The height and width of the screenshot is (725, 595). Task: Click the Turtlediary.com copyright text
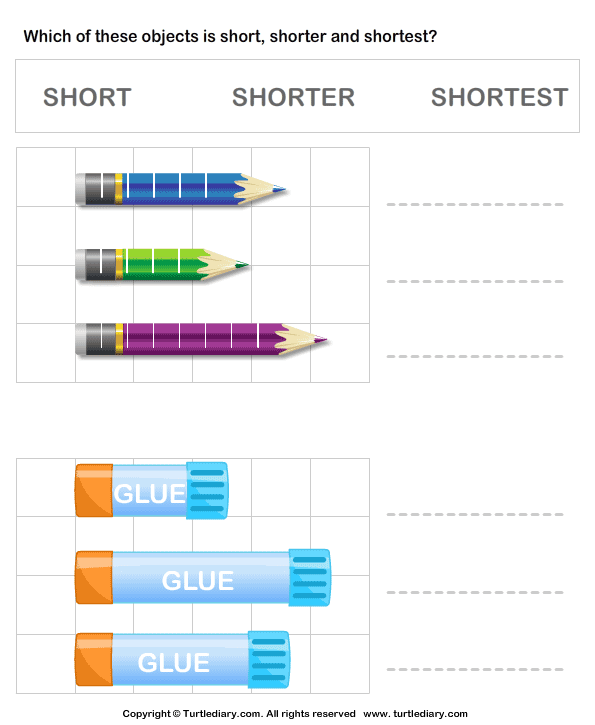tap(239, 713)
